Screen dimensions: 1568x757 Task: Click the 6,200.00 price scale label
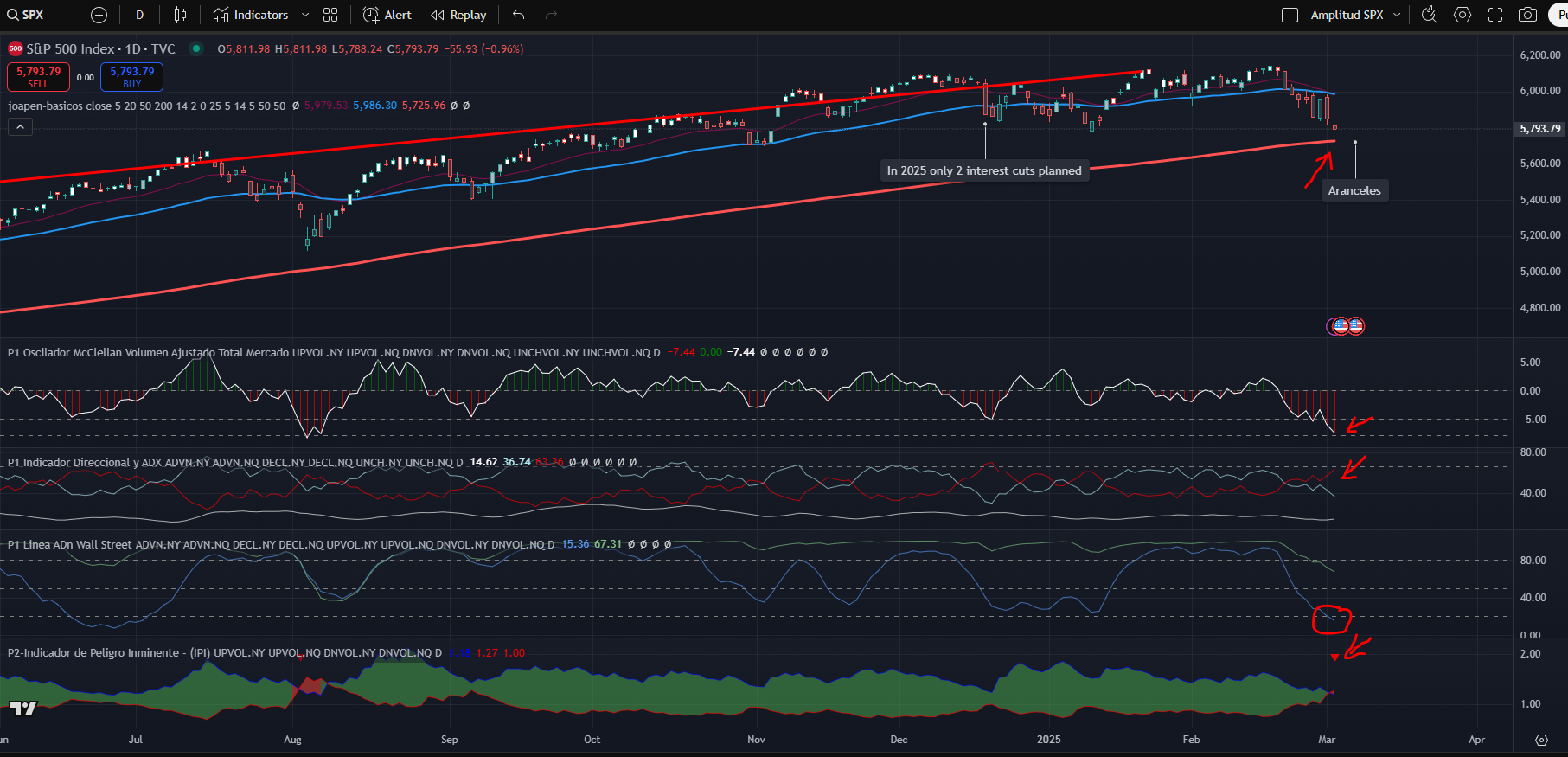click(x=1540, y=55)
